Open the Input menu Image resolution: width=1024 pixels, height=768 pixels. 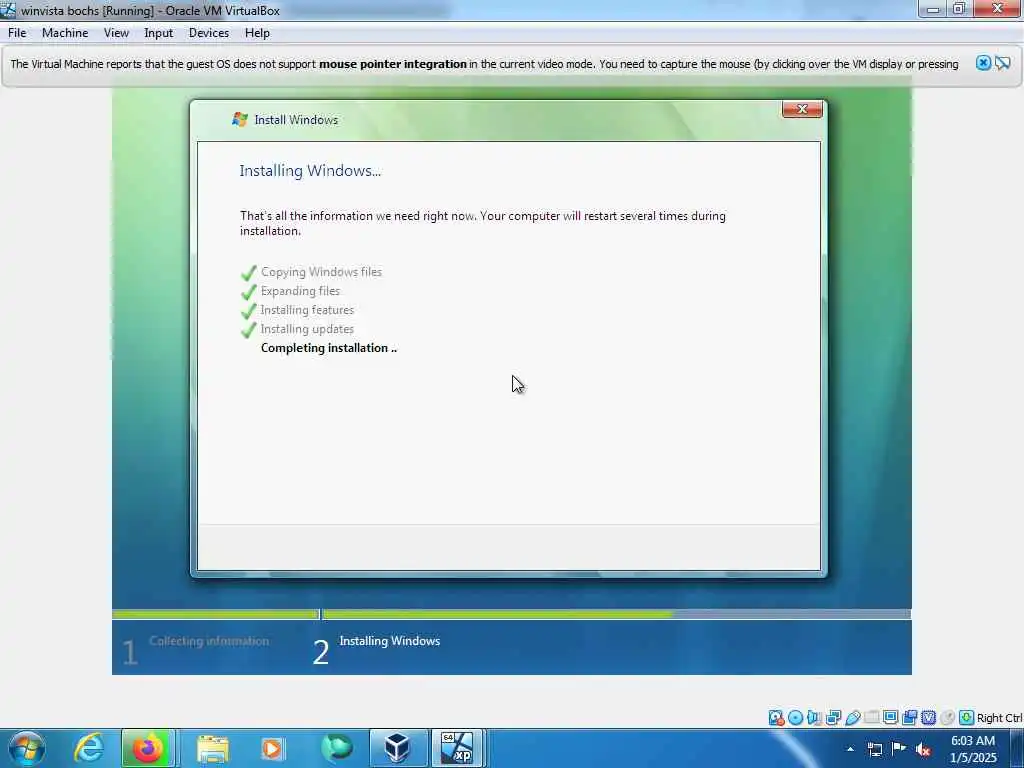pyautogui.click(x=158, y=33)
